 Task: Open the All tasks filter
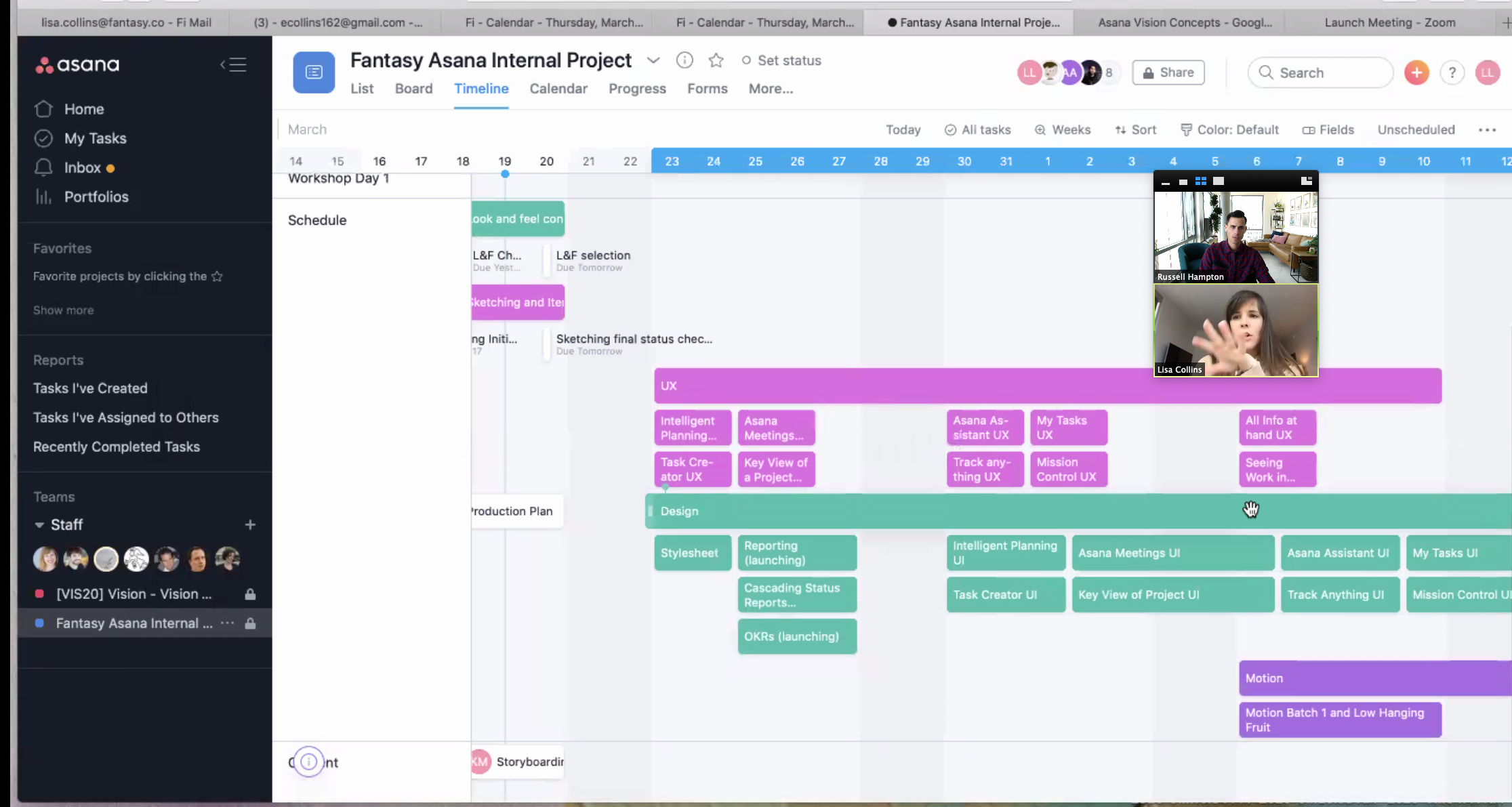978,129
